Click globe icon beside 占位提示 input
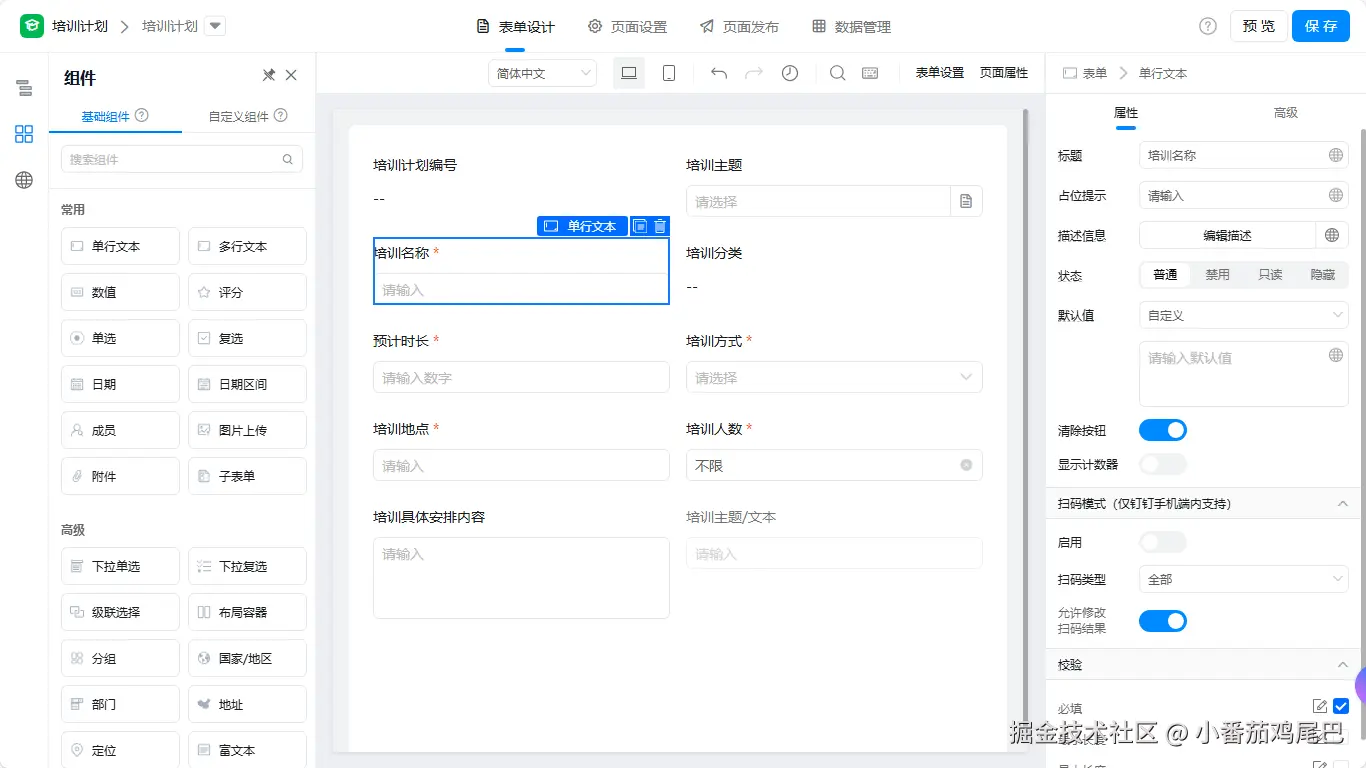Image resolution: width=1366 pixels, height=768 pixels. (1335, 195)
